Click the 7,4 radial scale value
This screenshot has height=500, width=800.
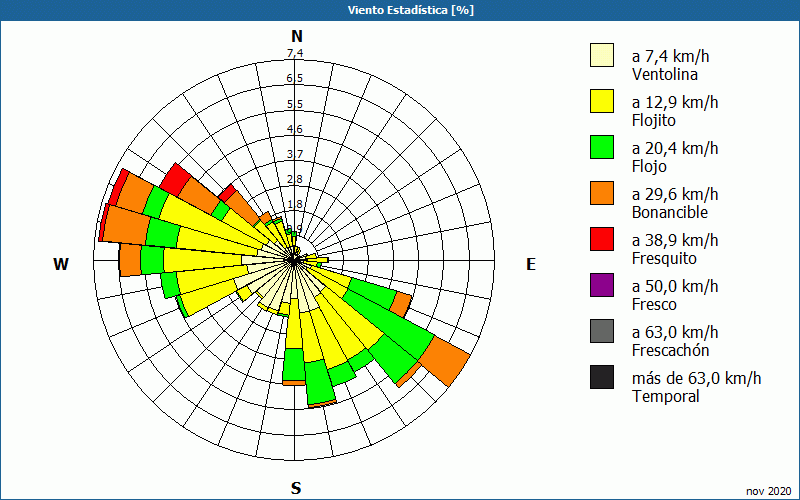[295, 53]
